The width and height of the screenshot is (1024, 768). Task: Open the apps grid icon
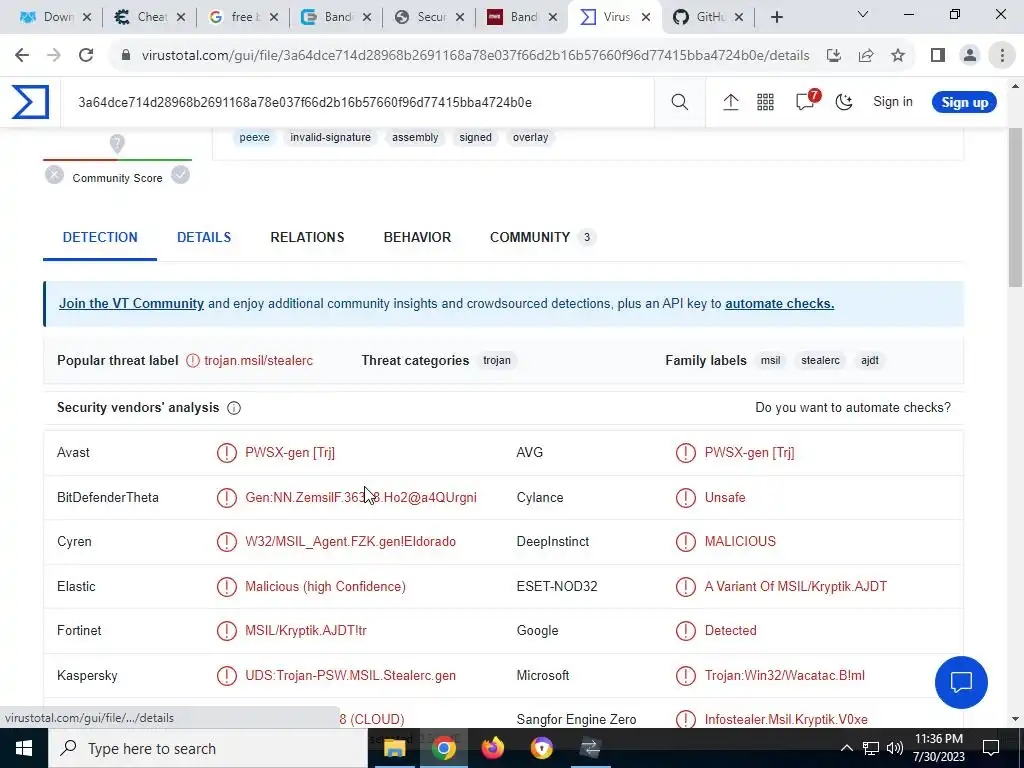(x=765, y=102)
